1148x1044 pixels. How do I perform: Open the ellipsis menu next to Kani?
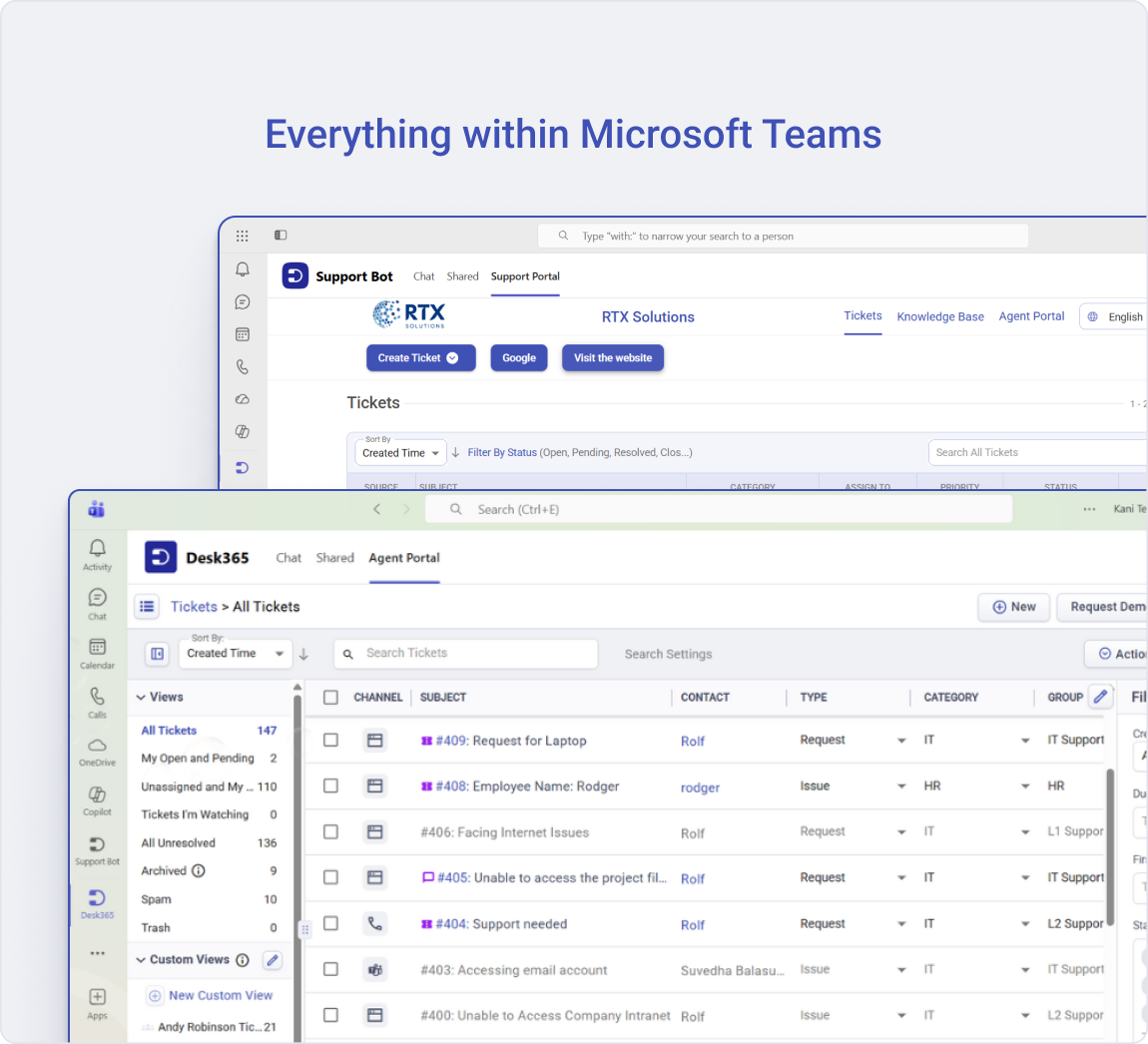coord(1089,509)
